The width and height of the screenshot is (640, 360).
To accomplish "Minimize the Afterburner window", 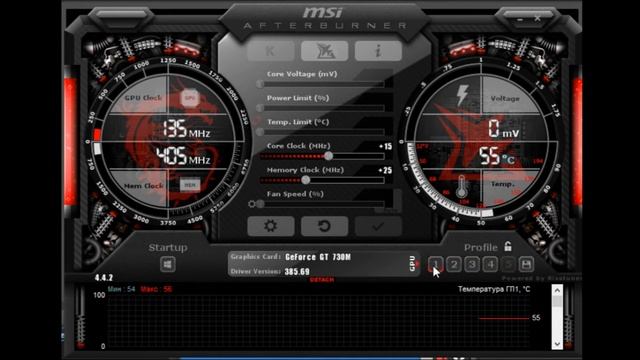I will 520,19.
